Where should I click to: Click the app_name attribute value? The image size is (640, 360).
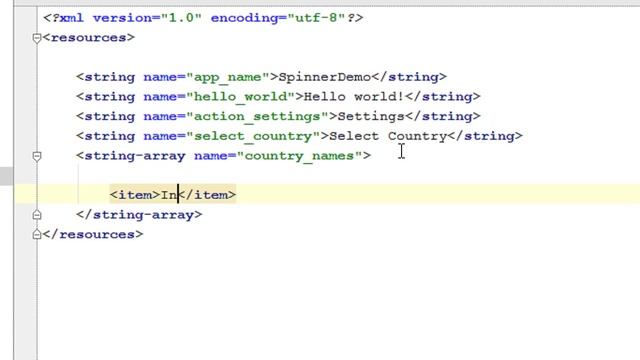(x=228, y=77)
